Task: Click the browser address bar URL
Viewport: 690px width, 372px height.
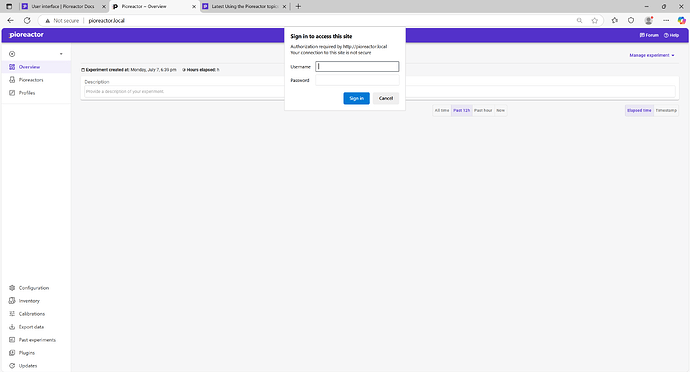Action: (x=106, y=21)
